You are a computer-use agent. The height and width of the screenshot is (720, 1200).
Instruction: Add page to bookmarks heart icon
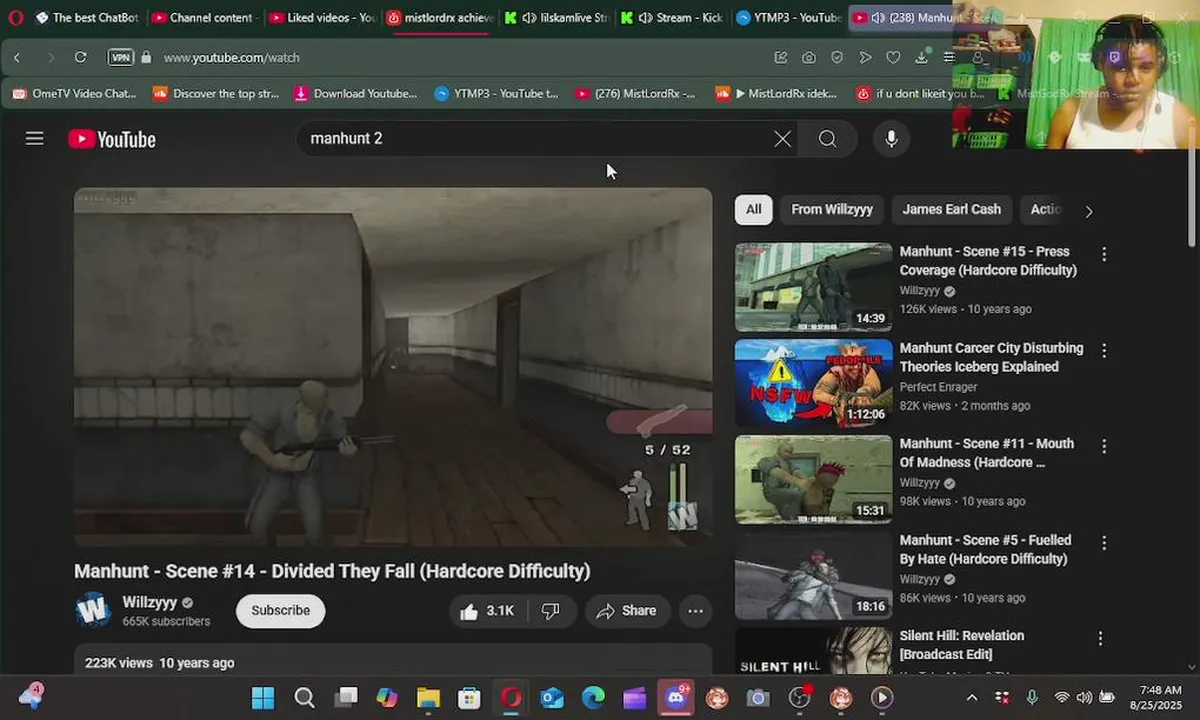893,57
